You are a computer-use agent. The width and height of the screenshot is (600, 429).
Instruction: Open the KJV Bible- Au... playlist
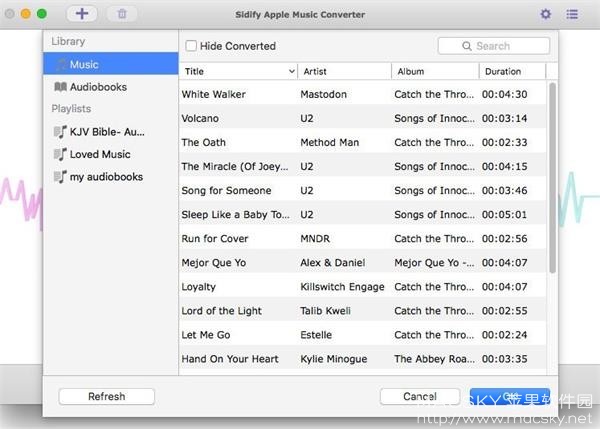[111, 132]
